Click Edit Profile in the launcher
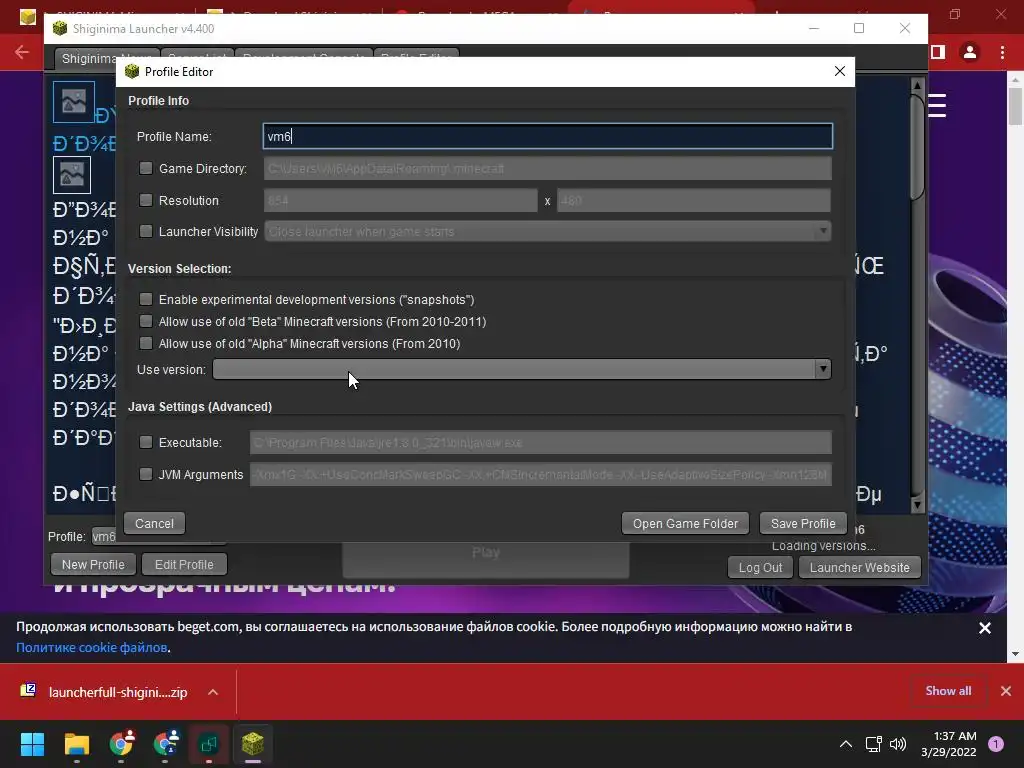Image resolution: width=1024 pixels, height=768 pixels. pyautogui.click(x=184, y=564)
